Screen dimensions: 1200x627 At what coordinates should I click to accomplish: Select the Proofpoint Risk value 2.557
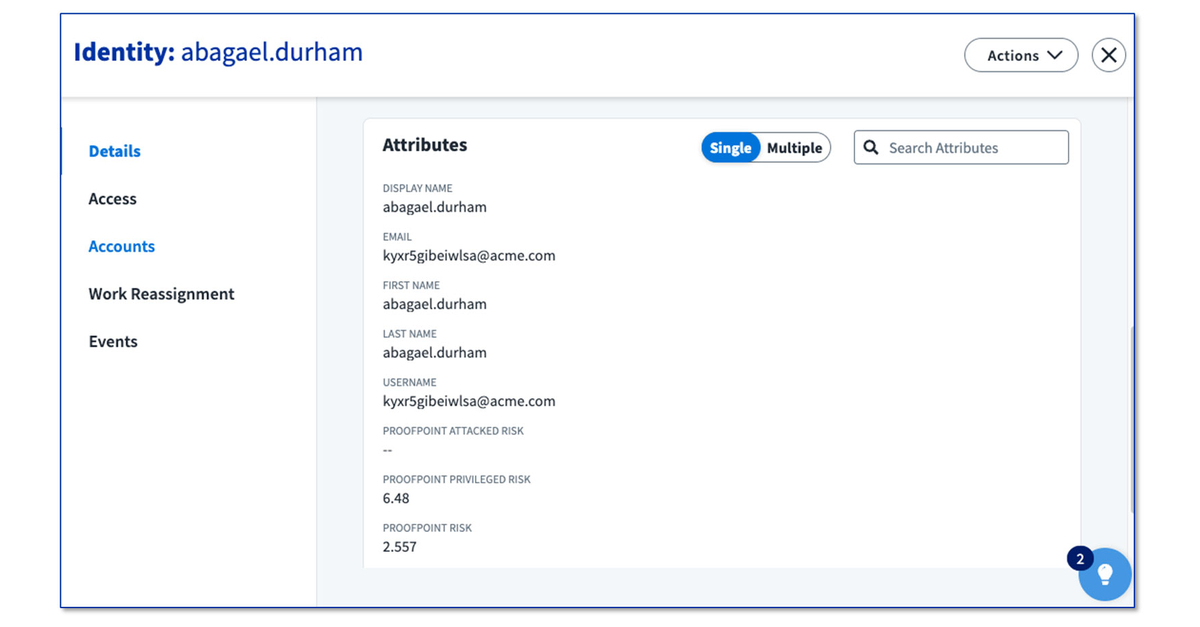(x=400, y=547)
